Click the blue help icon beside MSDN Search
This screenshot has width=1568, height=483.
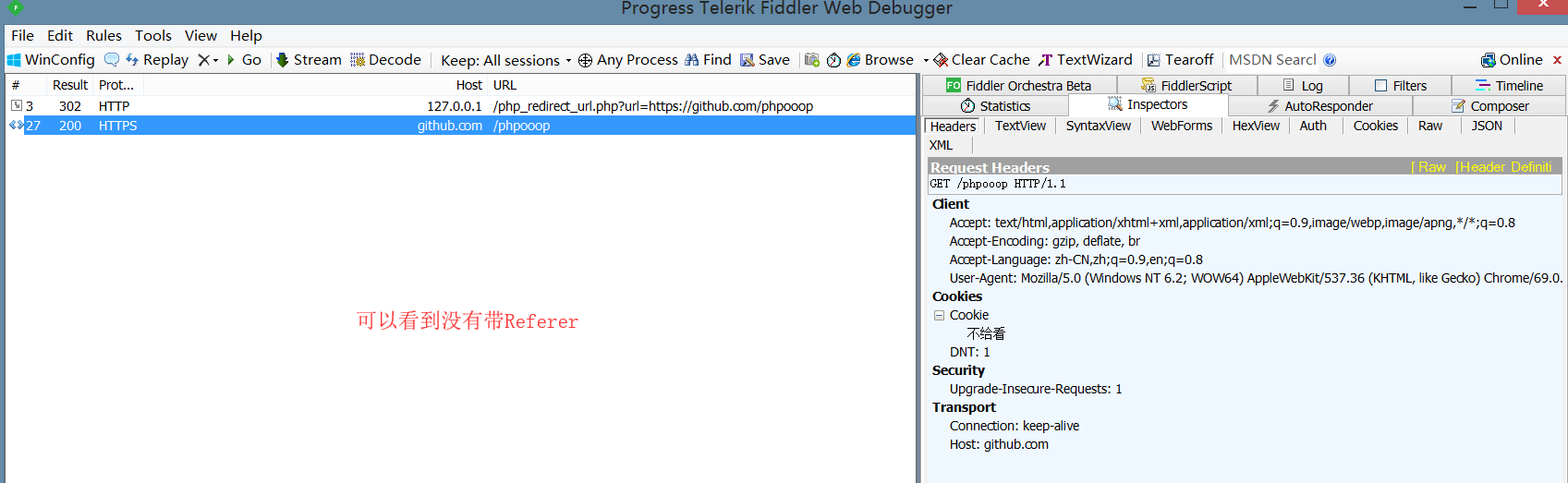tap(1330, 60)
